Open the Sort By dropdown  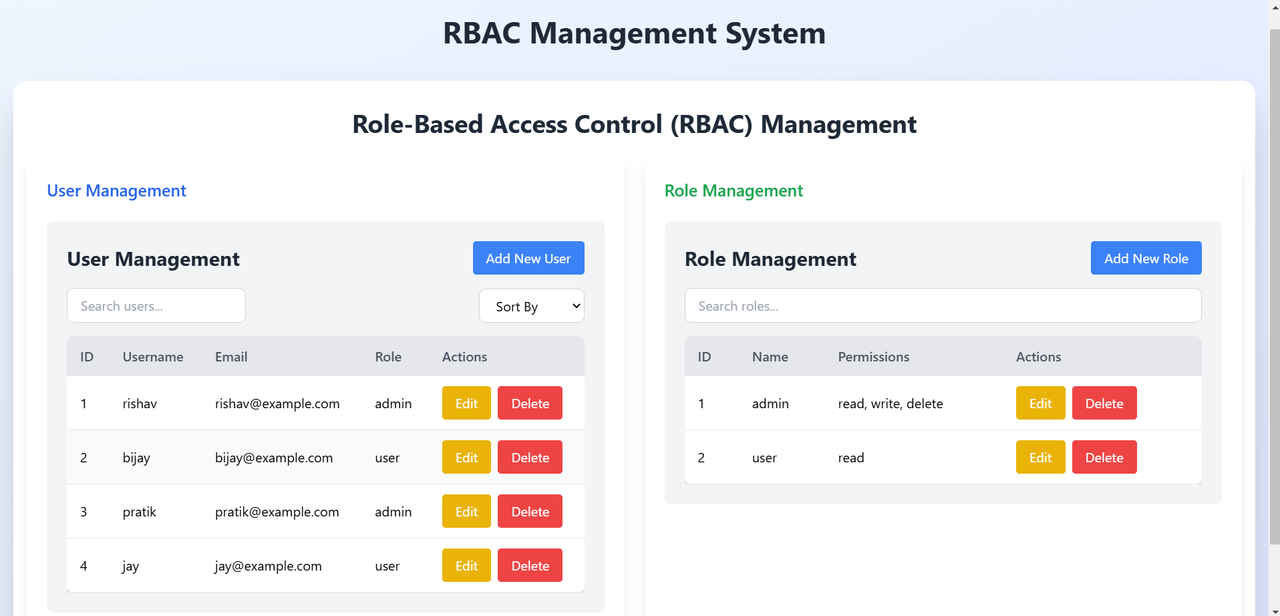[x=531, y=306]
